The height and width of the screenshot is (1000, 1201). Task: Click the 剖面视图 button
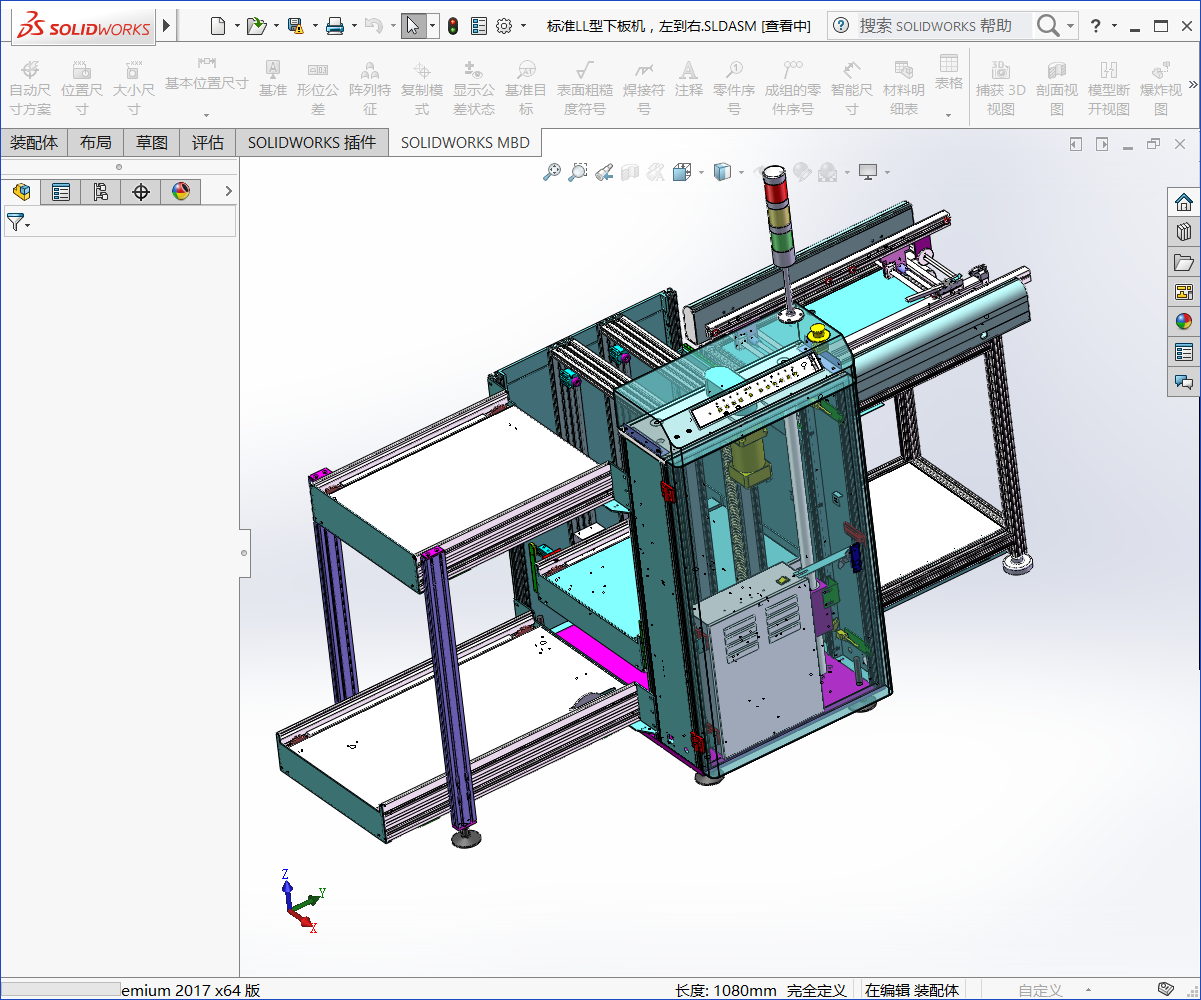coord(1056,87)
